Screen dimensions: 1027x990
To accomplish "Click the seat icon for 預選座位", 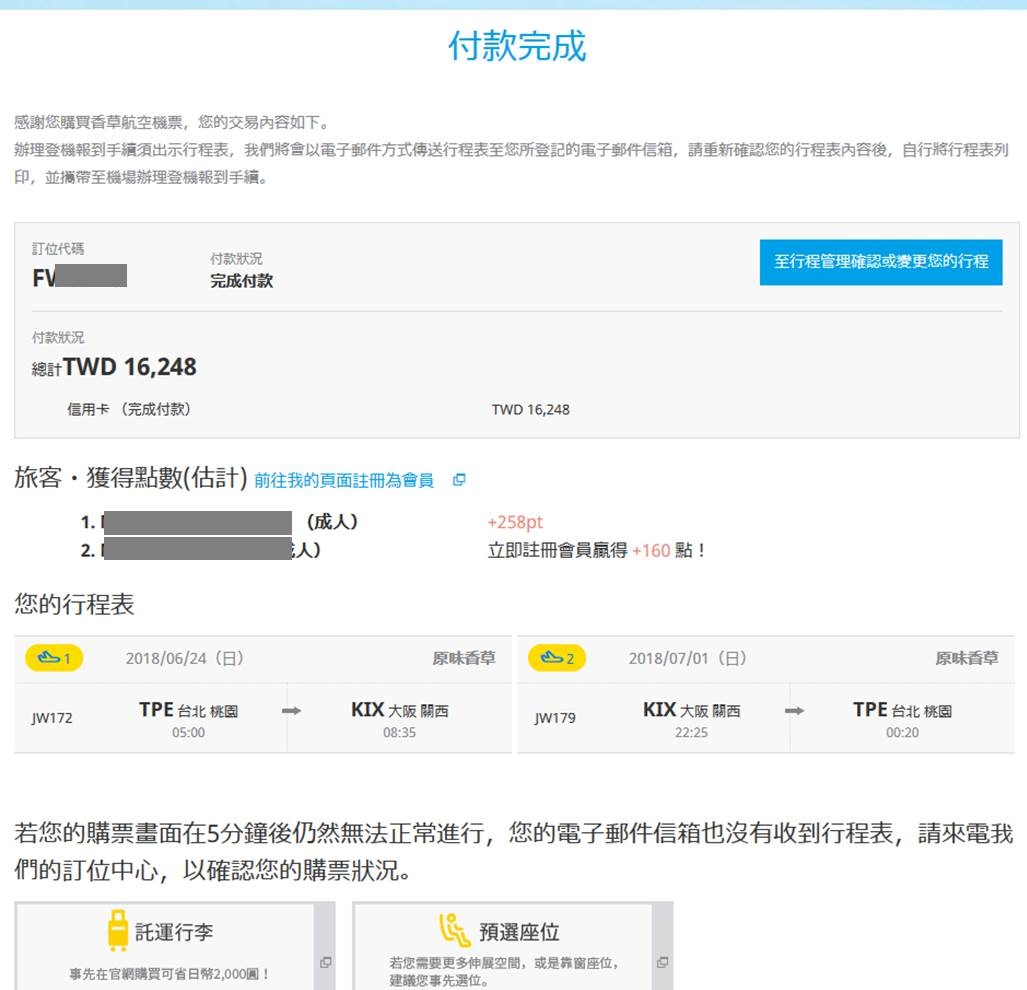I will [455, 930].
